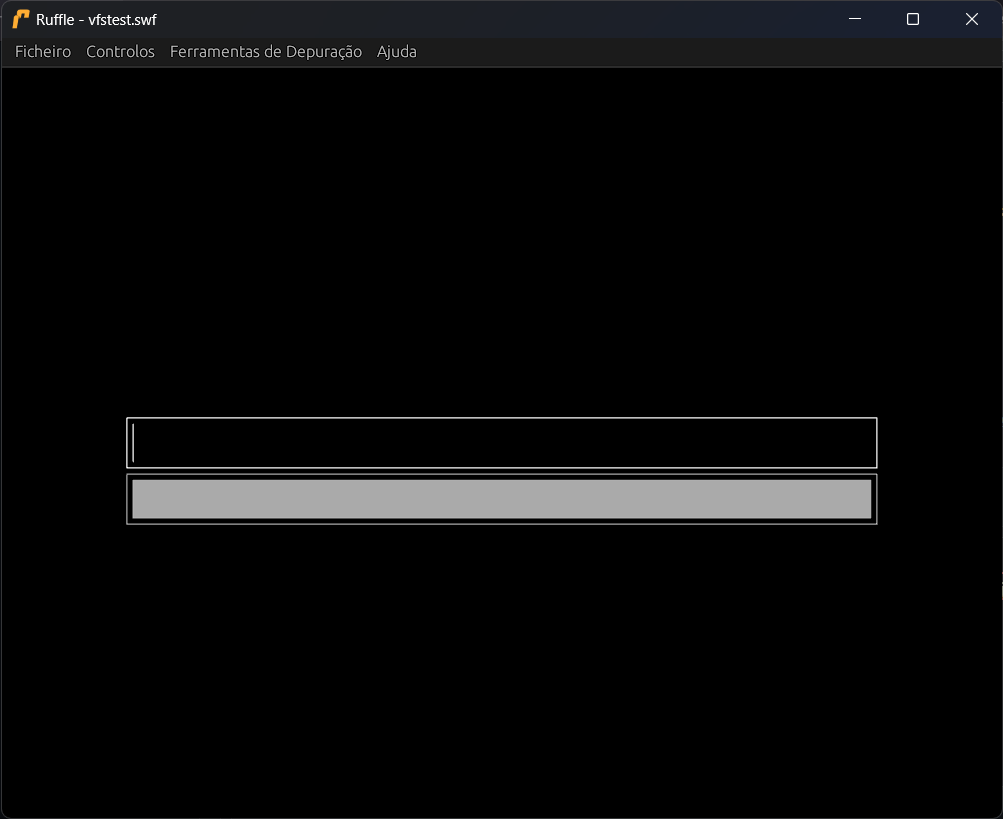Open Ajuda for help options
Screen dimensions: 1003x819
pyautogui.click(x=396, y=51)
